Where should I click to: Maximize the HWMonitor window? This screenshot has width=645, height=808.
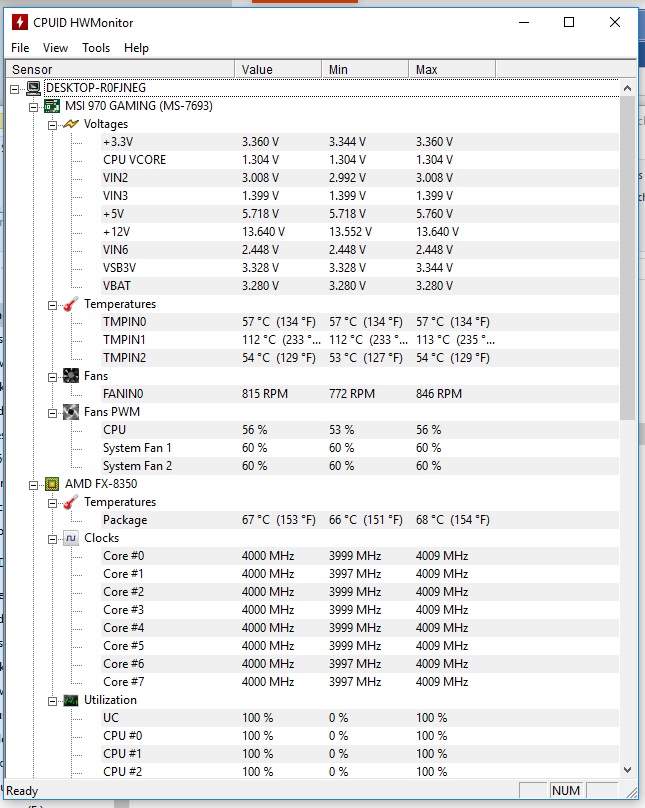point(569,22)
